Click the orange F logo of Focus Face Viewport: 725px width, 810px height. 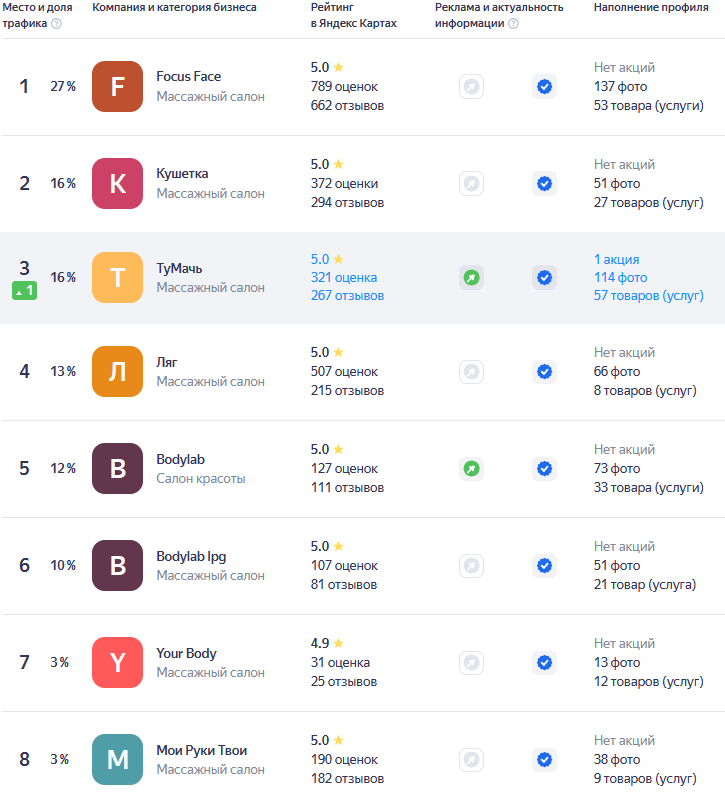(x=117, y=87)
